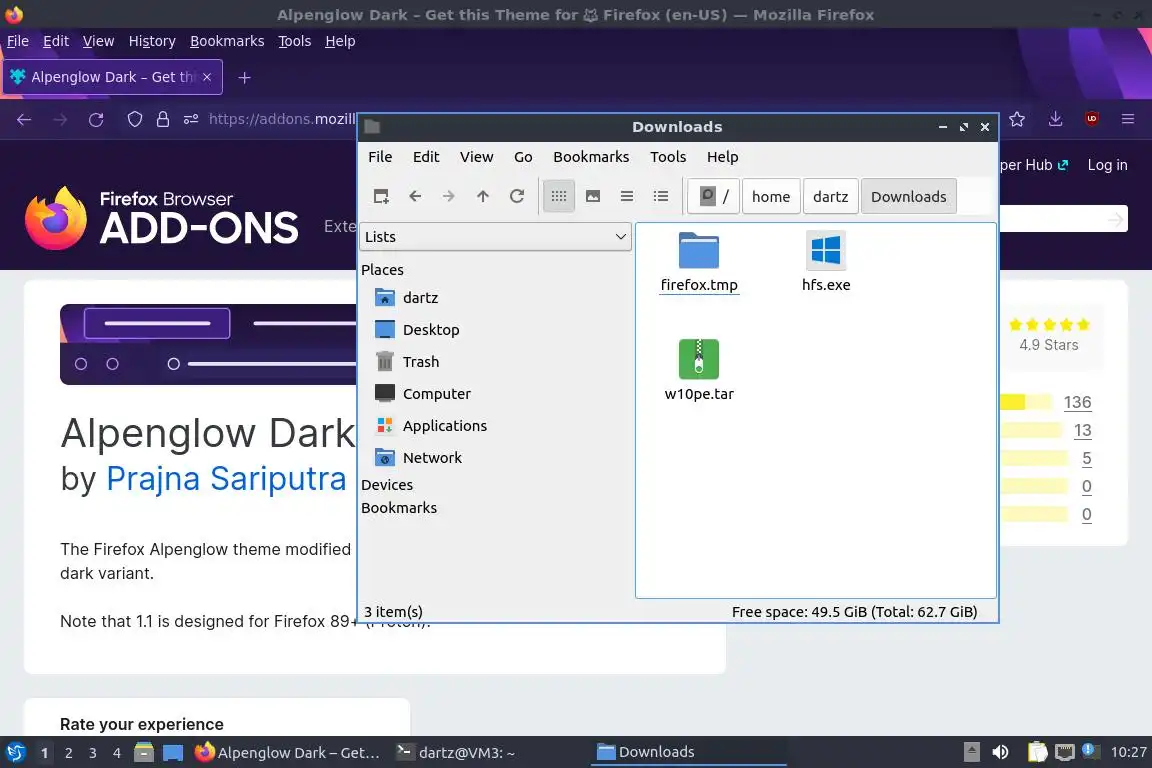Click the five-star rating bar

coord(1026,402)
